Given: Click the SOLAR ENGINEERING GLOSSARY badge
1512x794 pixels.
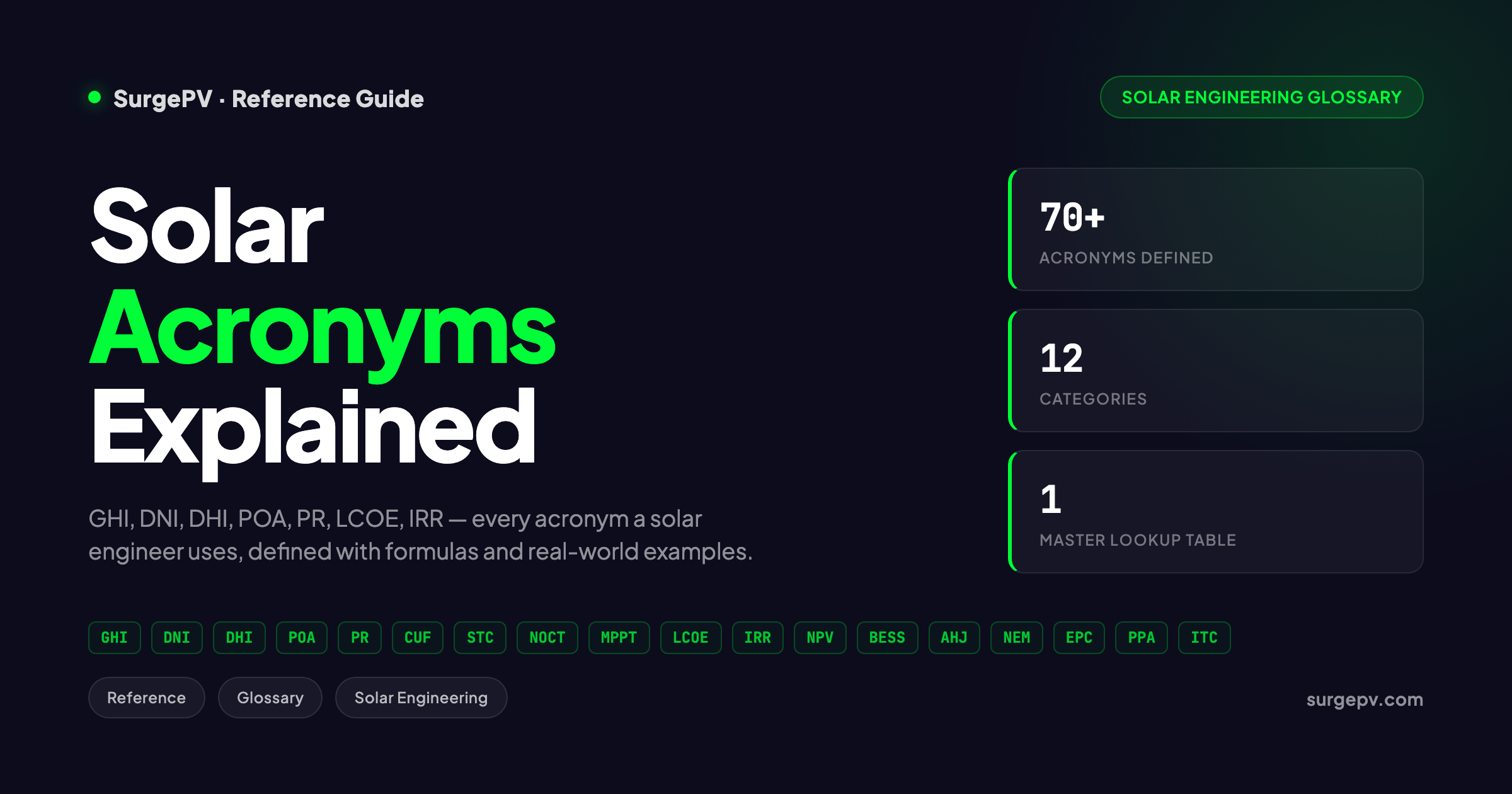Looking at the screenshot, I should (x=1261, y=97).
